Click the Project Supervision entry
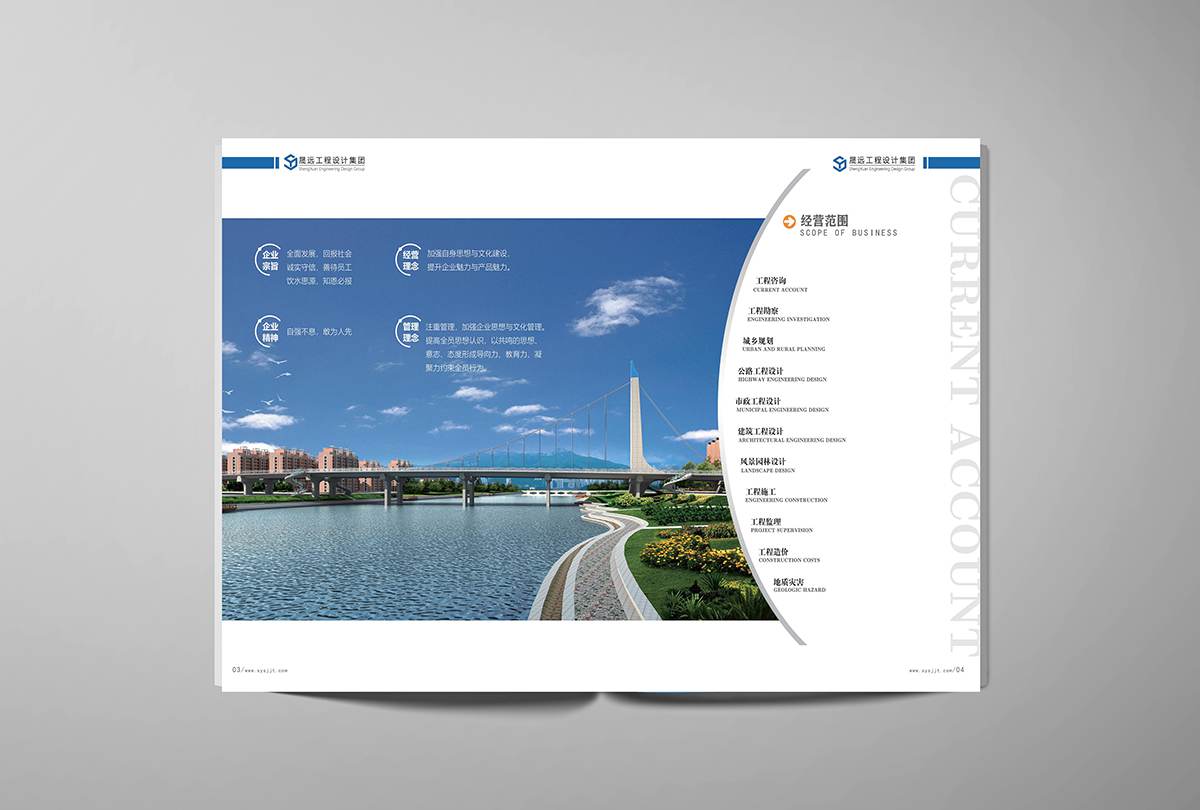 [x=781, y=524]
